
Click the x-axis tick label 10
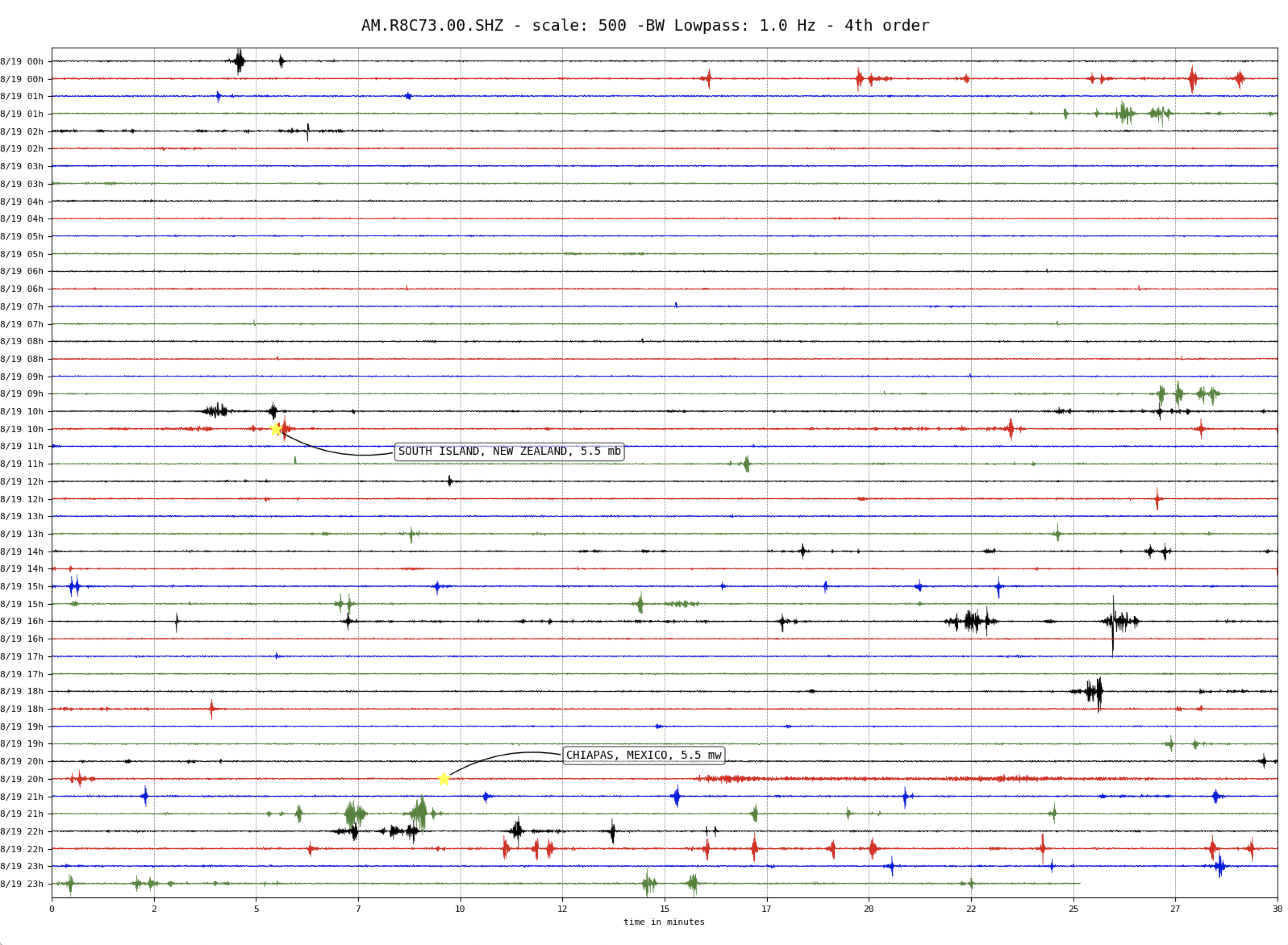pos(460,909)
